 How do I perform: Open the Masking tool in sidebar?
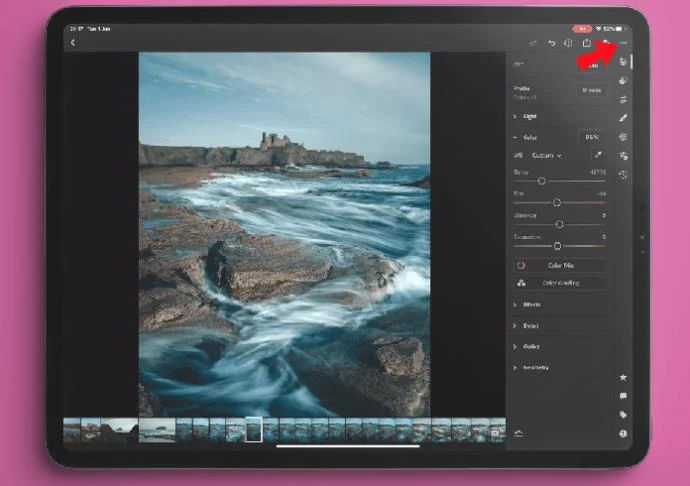623,137
